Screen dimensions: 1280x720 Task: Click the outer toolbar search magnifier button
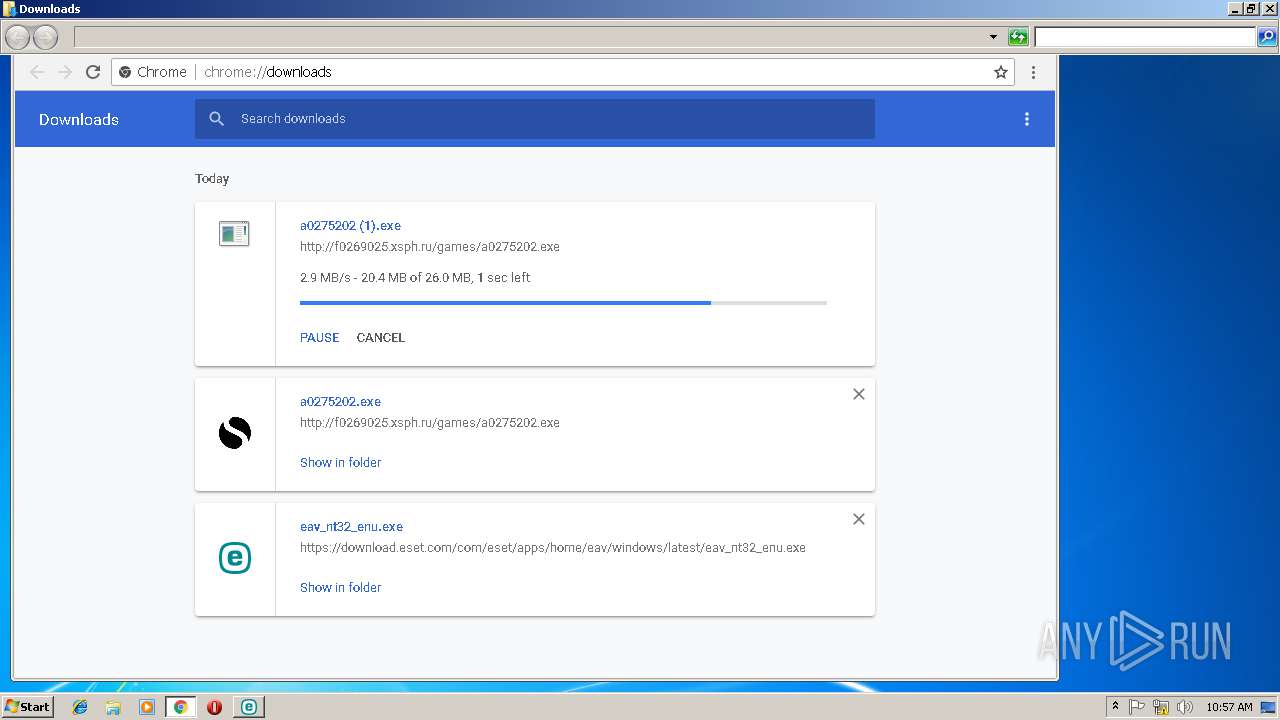(x=1267, y=37)
